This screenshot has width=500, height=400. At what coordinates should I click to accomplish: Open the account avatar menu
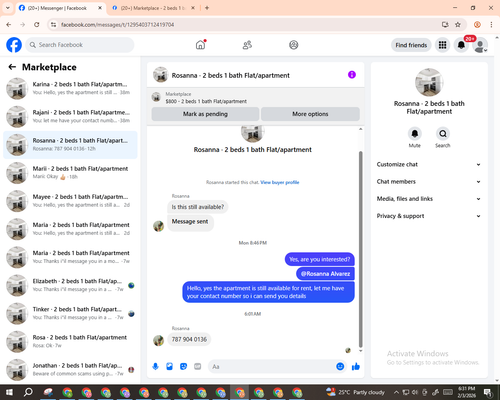(x=480, y=45)
